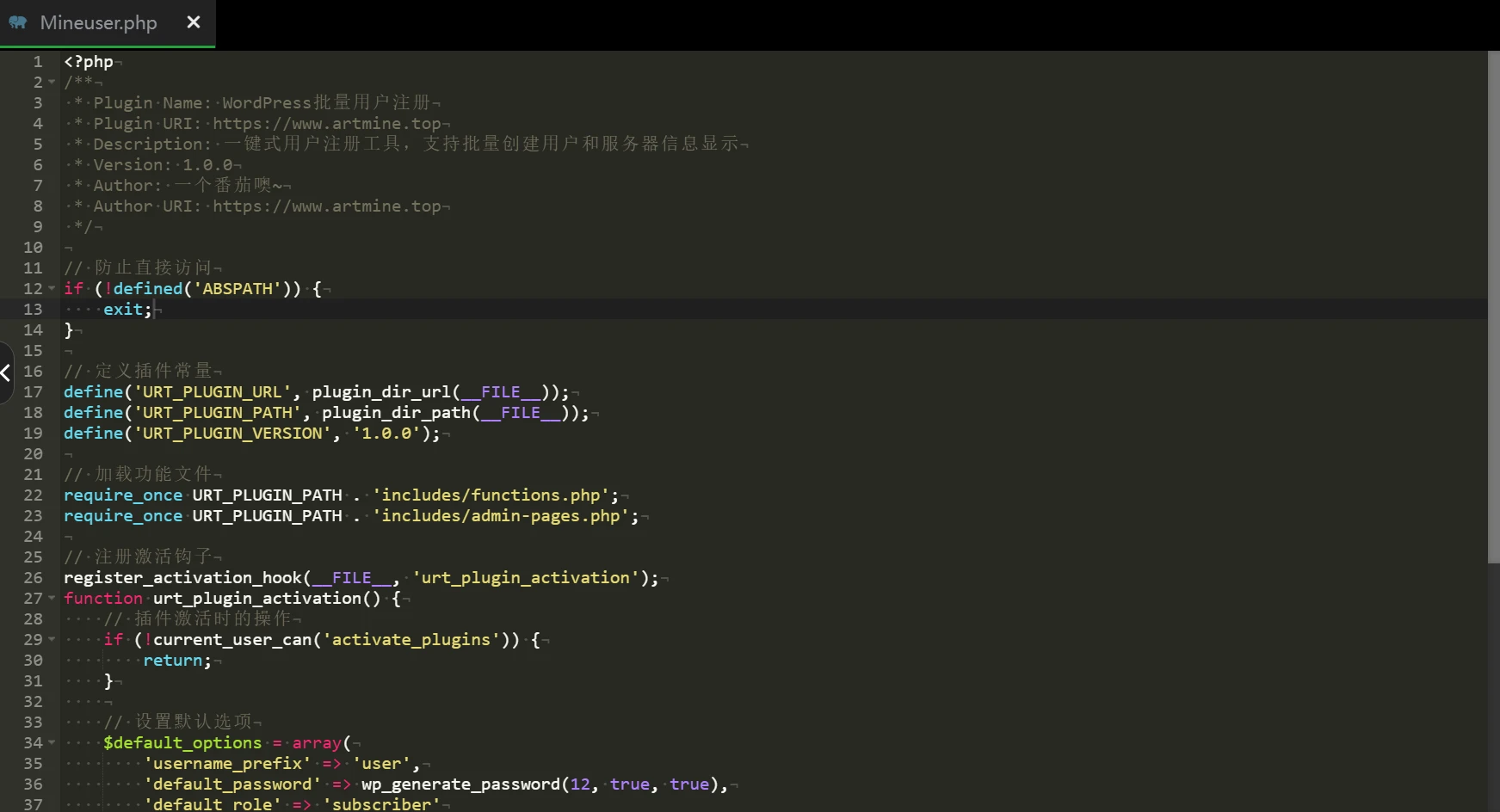Screen dimensions: 1500x812
Task: Click the PHP elephant icon on the Mineuser.php tab
Action: pyautogui.click(x=18, y=22)
